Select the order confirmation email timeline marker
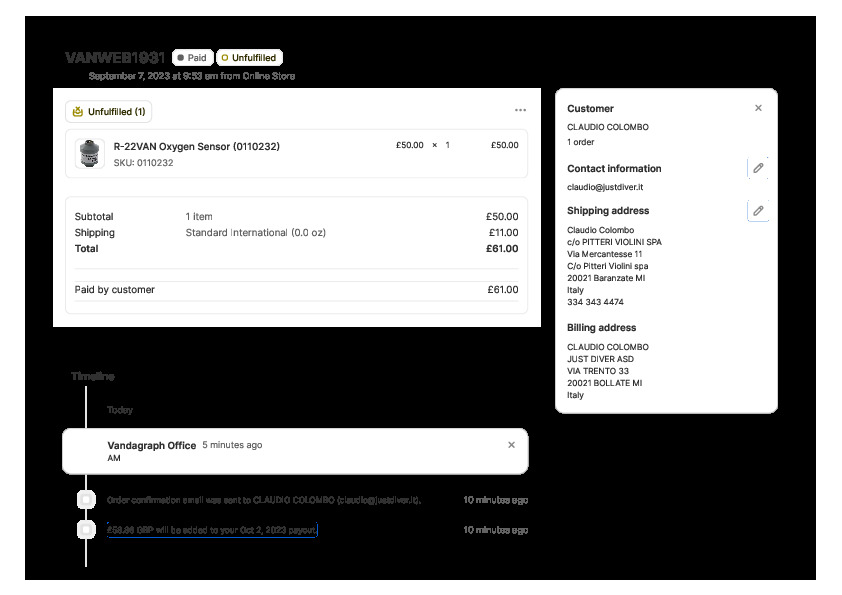Screen dimensions: 842x595 tap(87, 499)
